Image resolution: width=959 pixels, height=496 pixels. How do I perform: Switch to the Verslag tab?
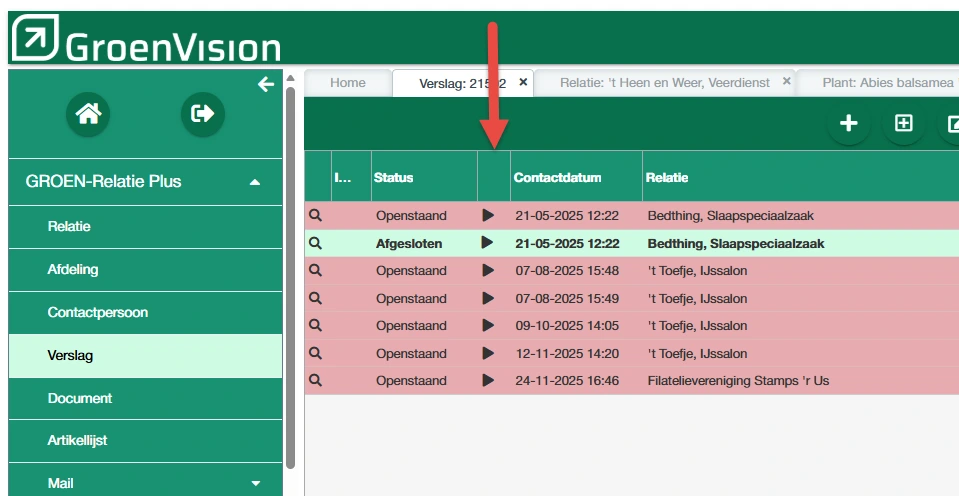462,83
